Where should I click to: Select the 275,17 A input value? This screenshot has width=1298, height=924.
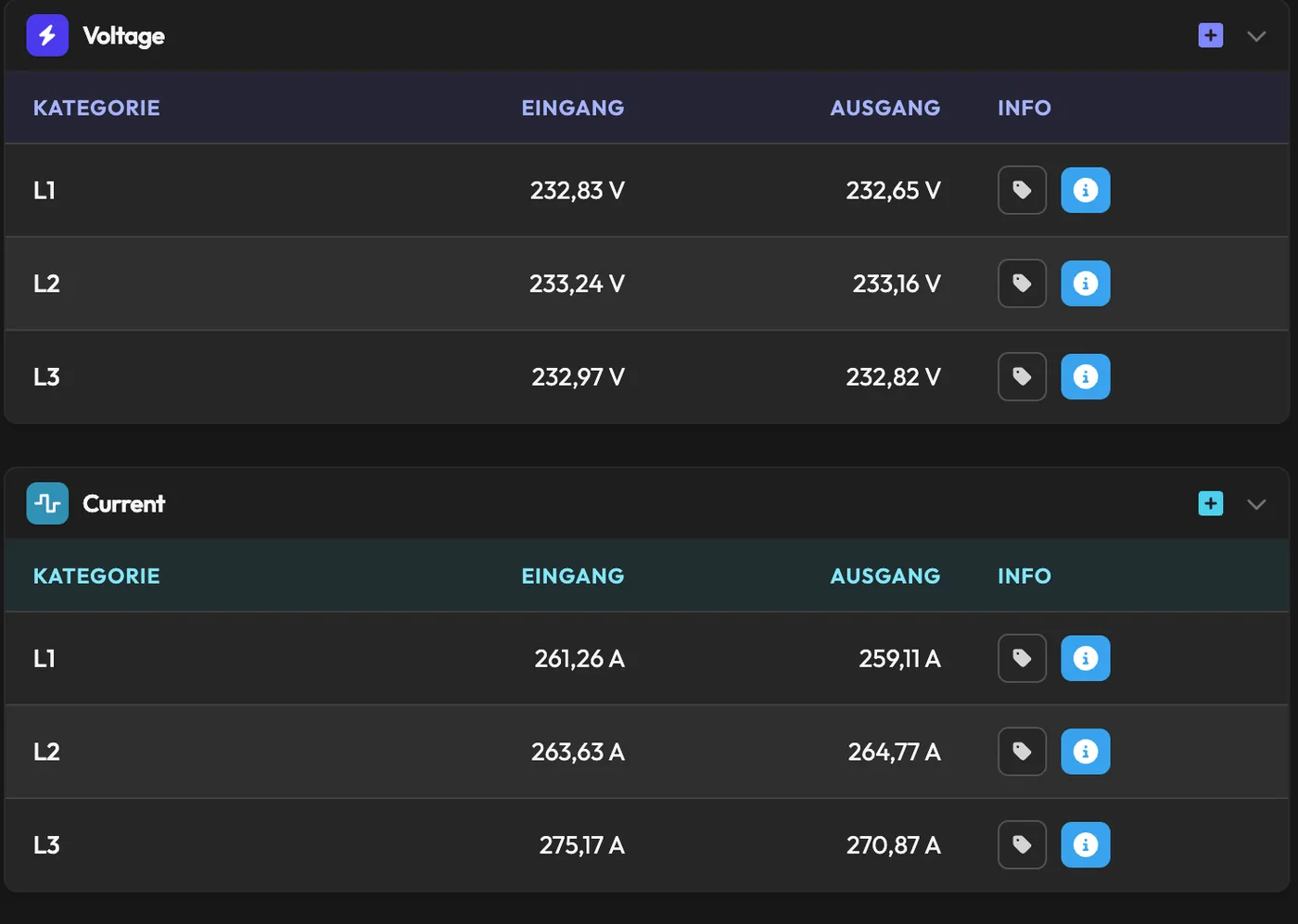582,845
